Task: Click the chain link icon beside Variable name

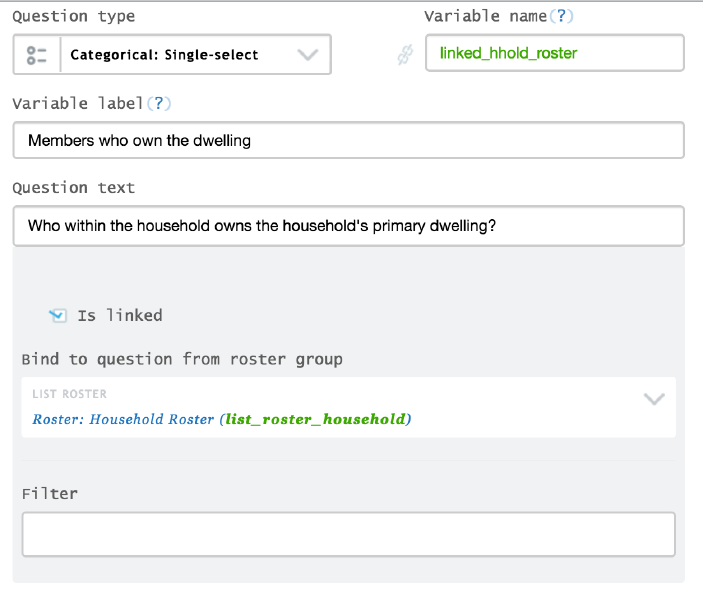Action: point(405,56)
